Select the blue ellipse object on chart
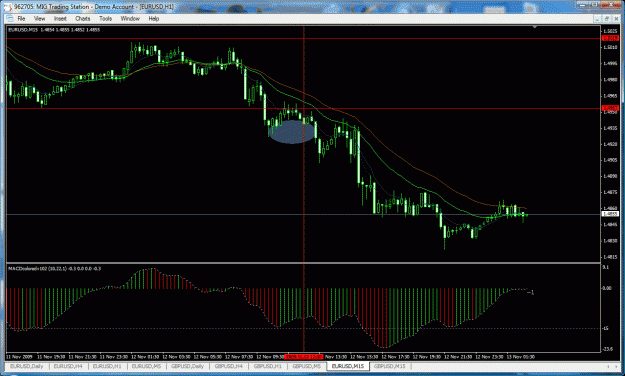 pyautogui.click(x=292, y=132)
